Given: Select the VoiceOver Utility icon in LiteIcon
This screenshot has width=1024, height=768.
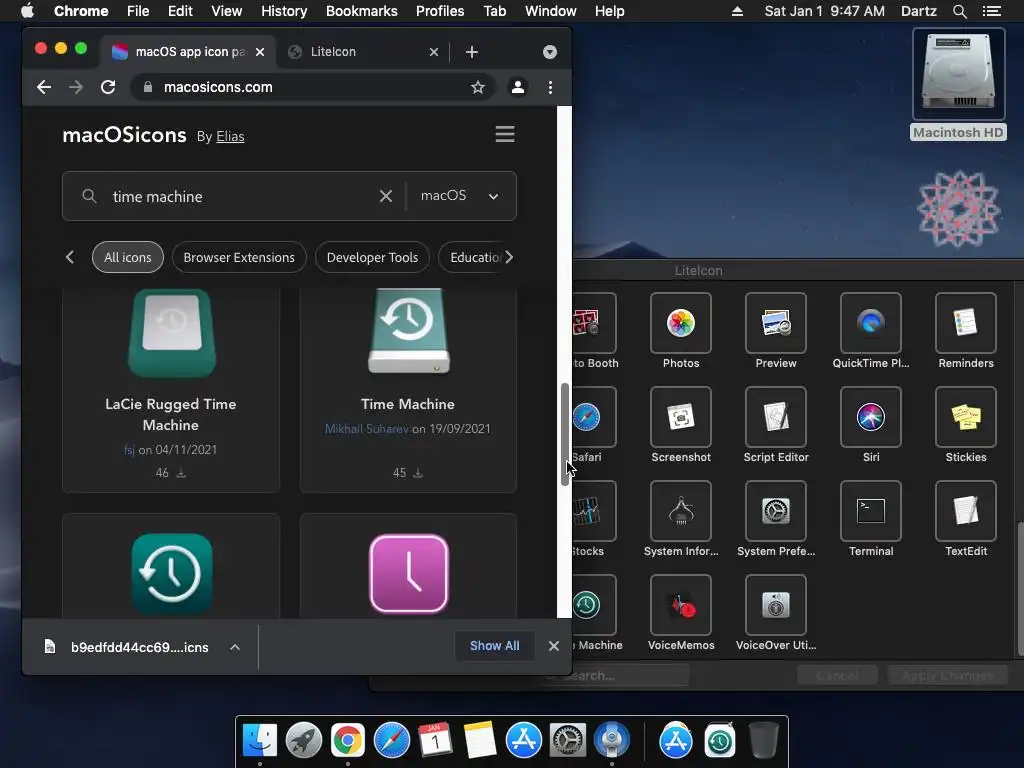Looking at the screenshot, I should 776,605.
